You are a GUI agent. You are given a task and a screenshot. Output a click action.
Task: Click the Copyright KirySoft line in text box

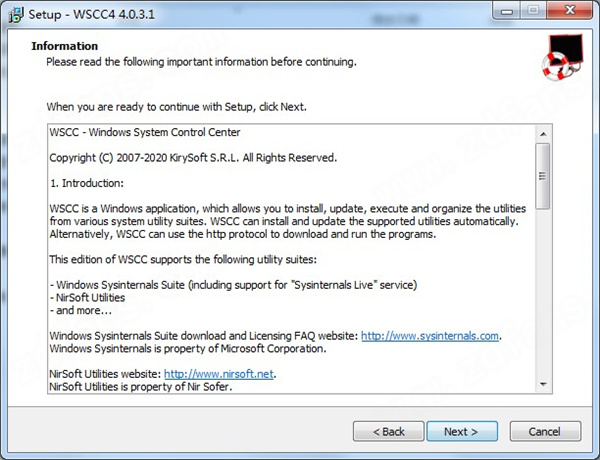(x=193, y=158)
